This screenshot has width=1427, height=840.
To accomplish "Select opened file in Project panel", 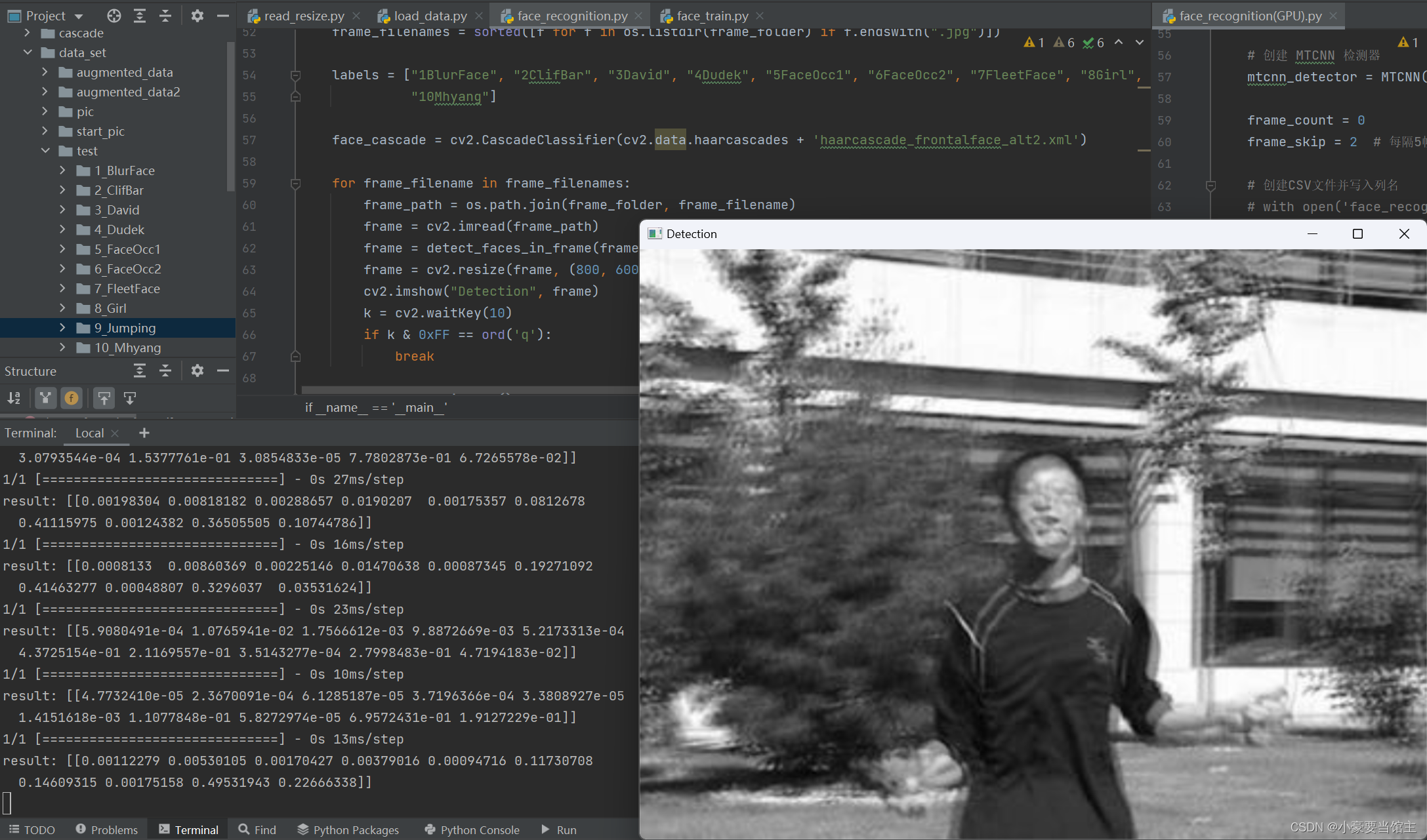I will (x=114, y=16).
